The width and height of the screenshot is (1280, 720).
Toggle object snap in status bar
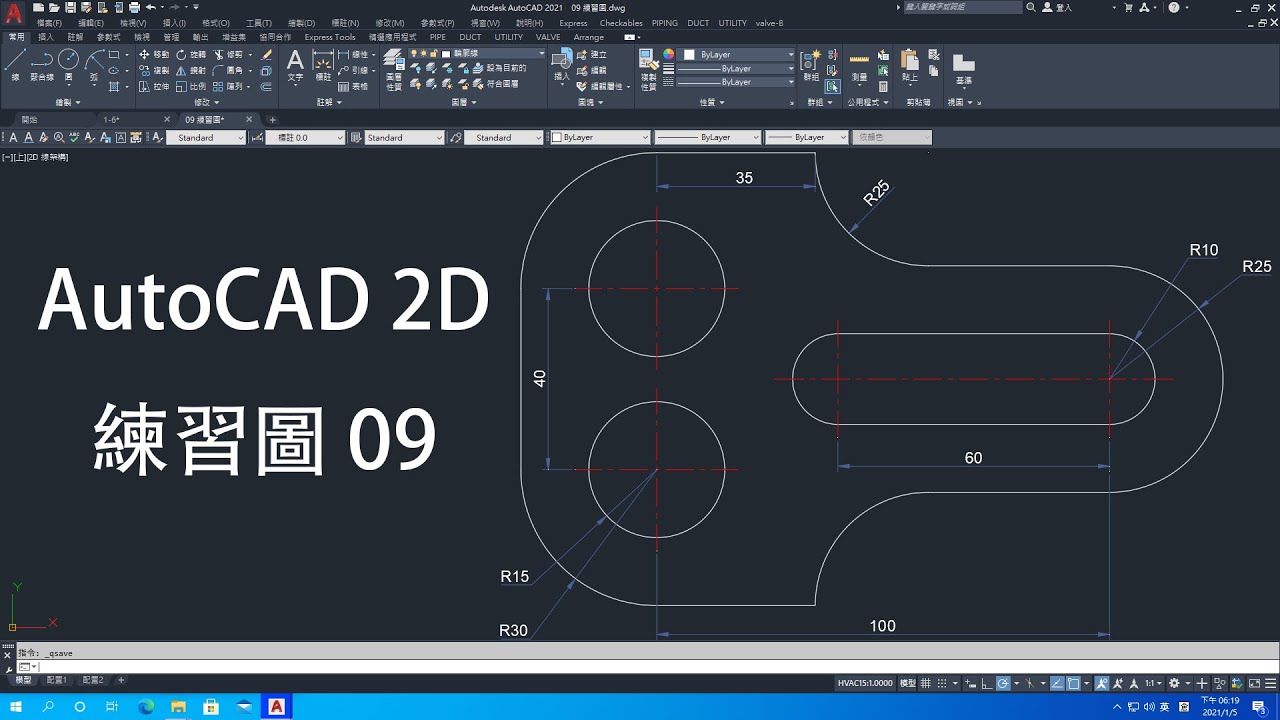click(x=1073, y=683)
